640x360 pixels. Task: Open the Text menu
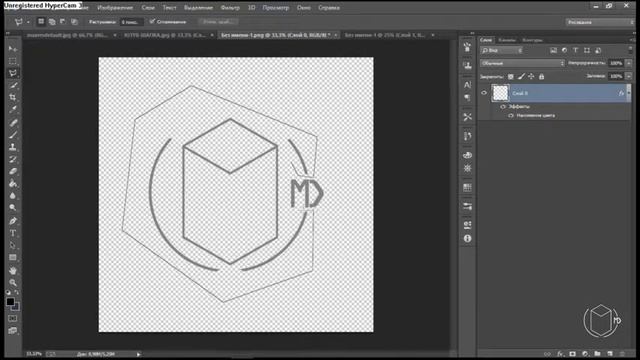pyautogui.click(x=169, y=7)
